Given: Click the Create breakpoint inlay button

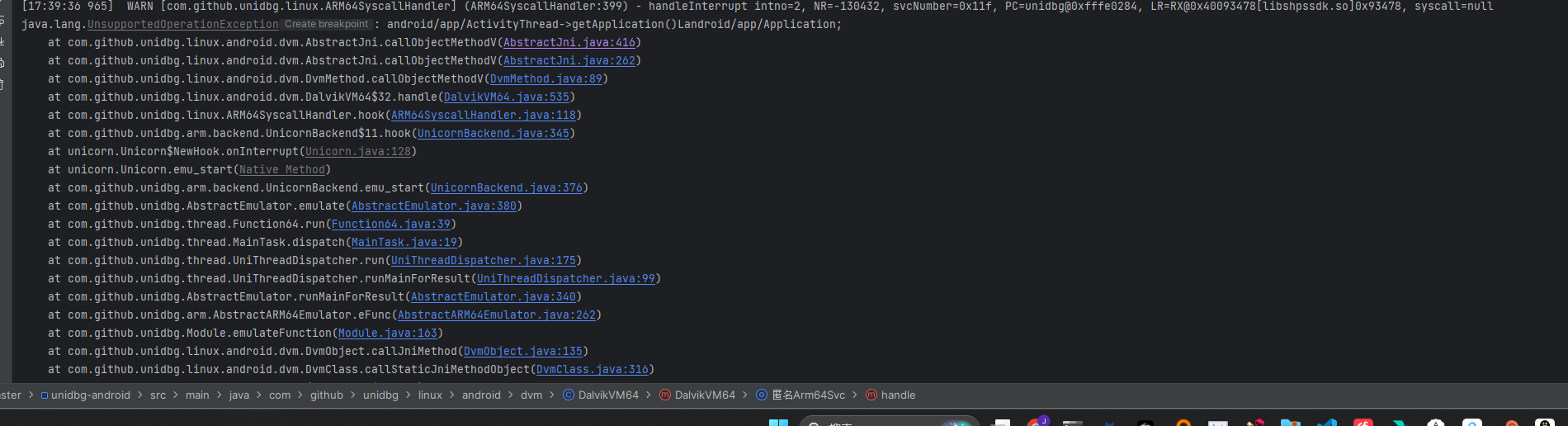Looking at the screenshot, I should coord(326,24).
